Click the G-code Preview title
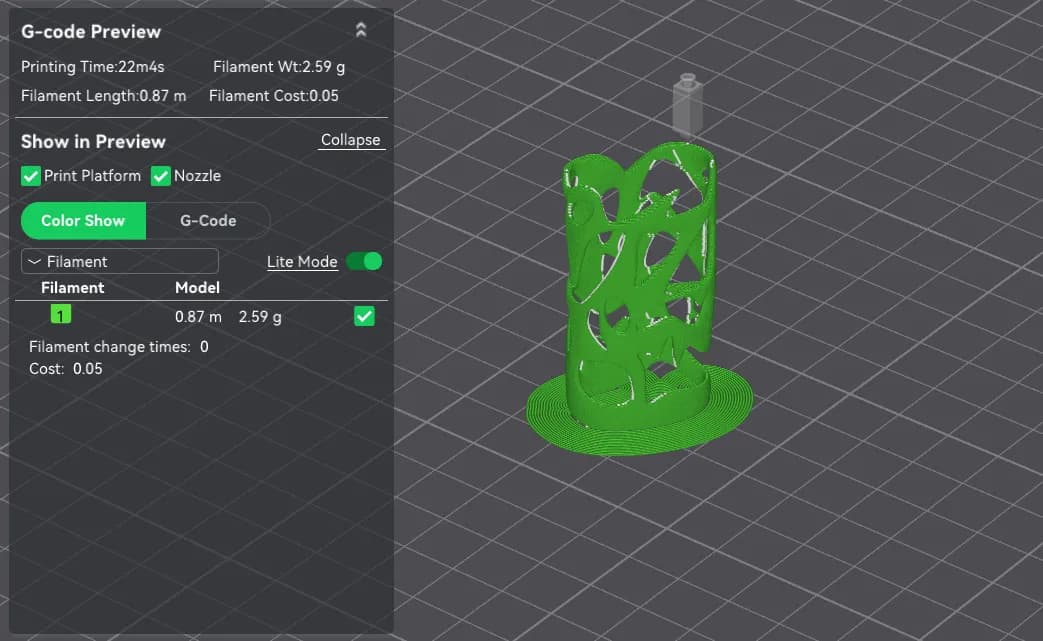The image size is (1043, 641). tap(91, 32)
